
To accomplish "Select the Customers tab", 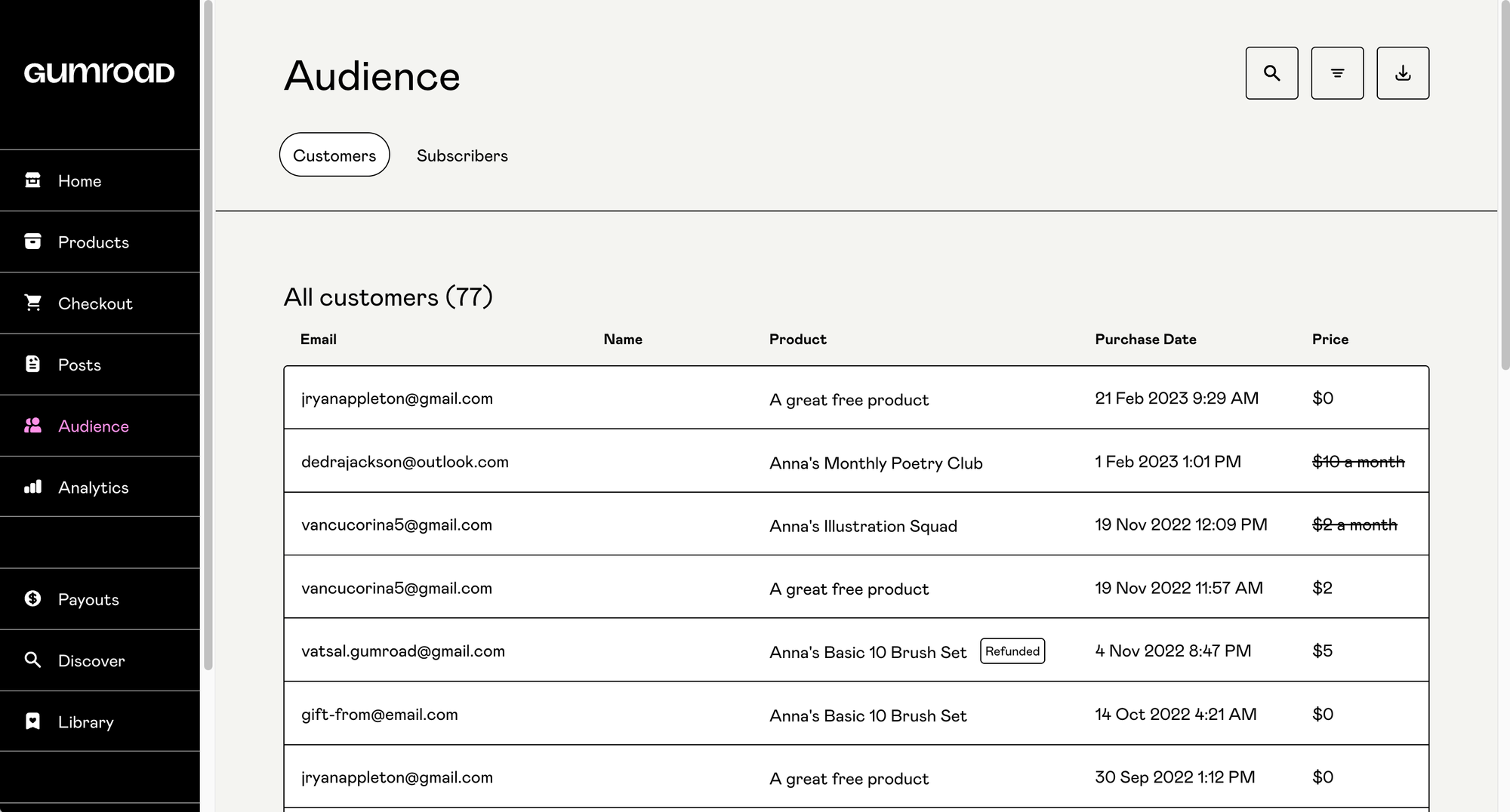I will tap(334, 155).
